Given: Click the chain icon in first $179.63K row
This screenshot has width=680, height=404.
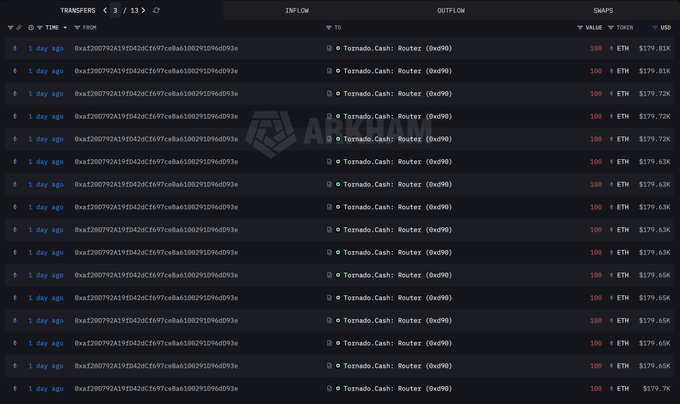Looking at the screenshot, I should click(15, 162).
